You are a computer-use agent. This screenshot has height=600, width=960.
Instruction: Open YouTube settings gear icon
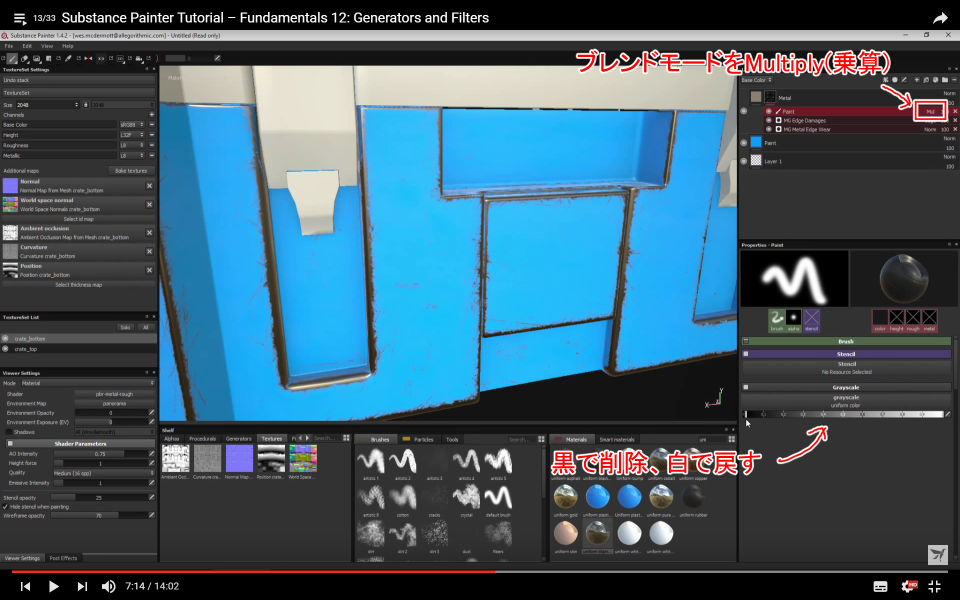909,586
